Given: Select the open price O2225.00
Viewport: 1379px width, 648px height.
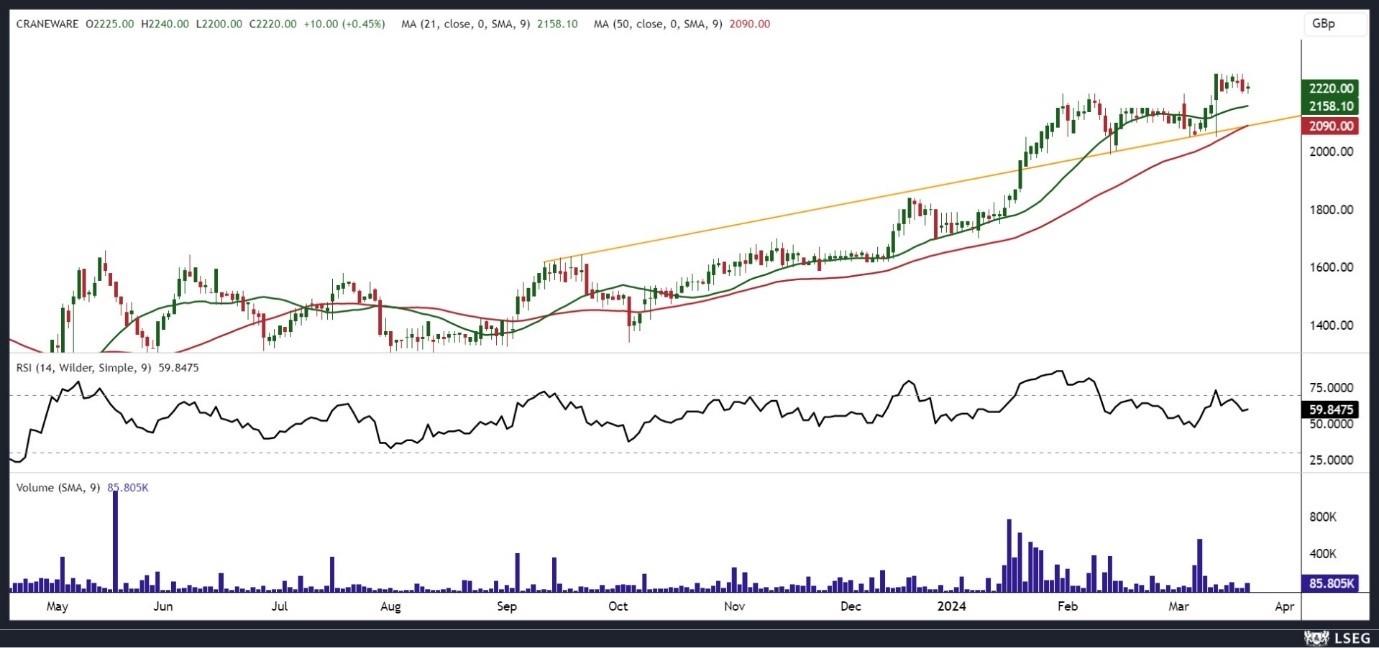Looking at the screenshot, I should [110, 23].
